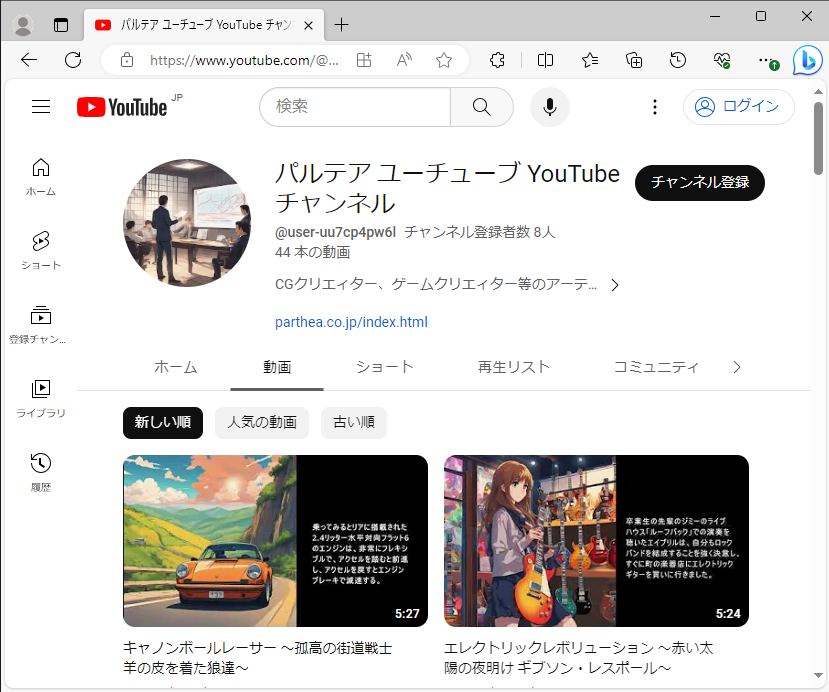Open Collections panel
829x692 pixels.
pyautogui.click(x=634, y=60)
